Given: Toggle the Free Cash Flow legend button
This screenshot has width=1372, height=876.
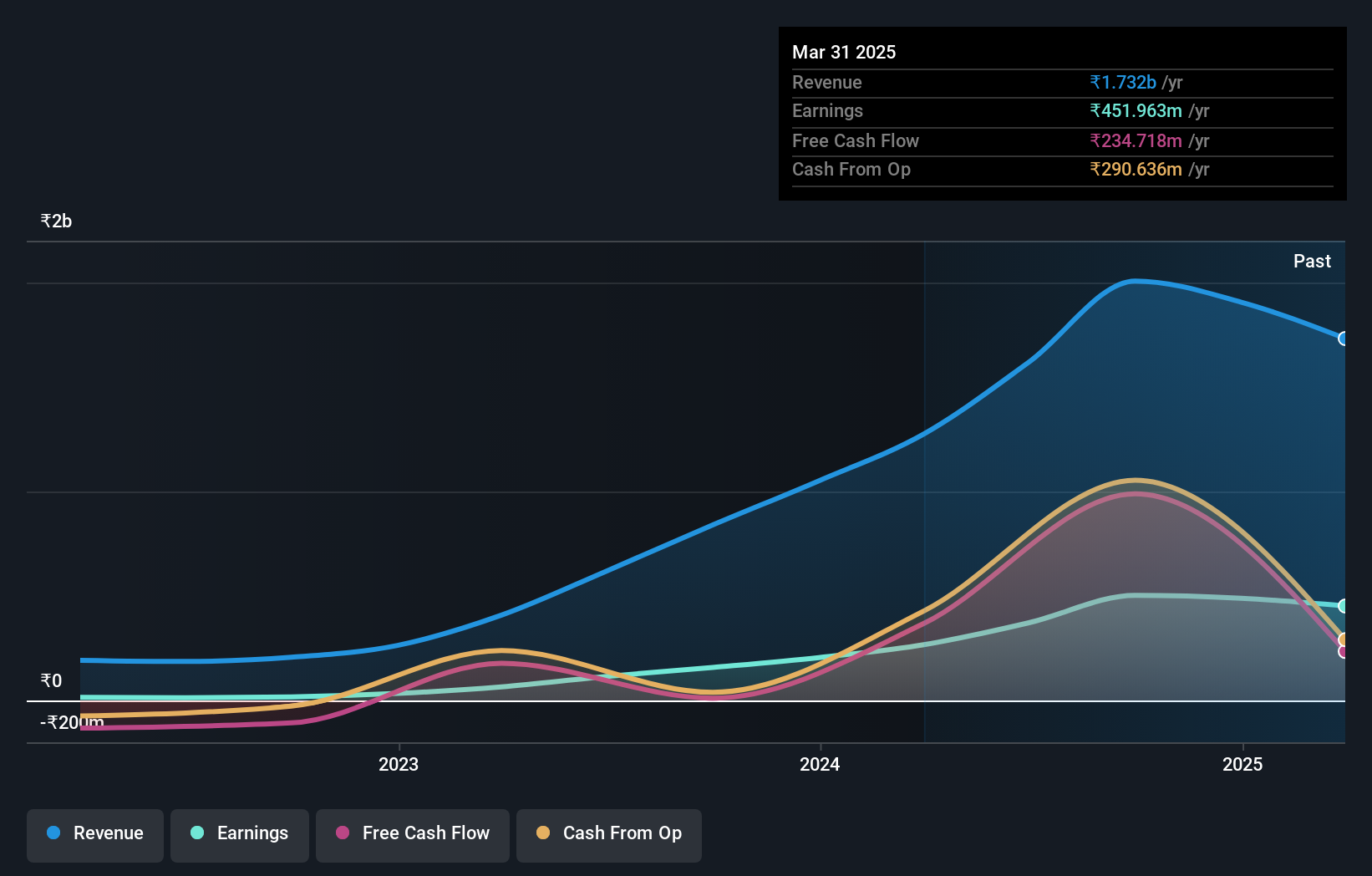Looking at the screenshot, I should click(x=413, y=835).
